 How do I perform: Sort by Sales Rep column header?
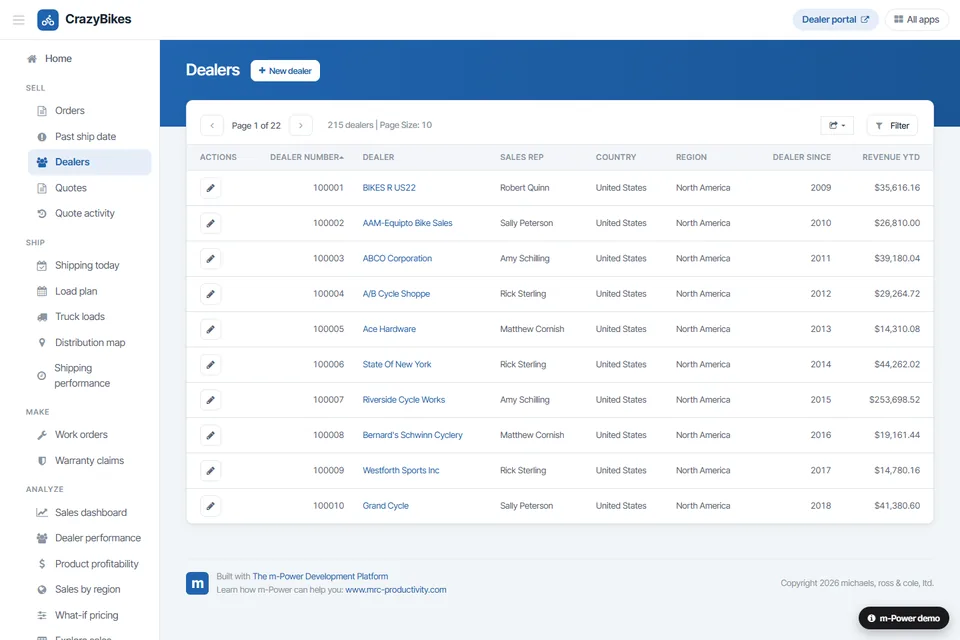point(522,157)
